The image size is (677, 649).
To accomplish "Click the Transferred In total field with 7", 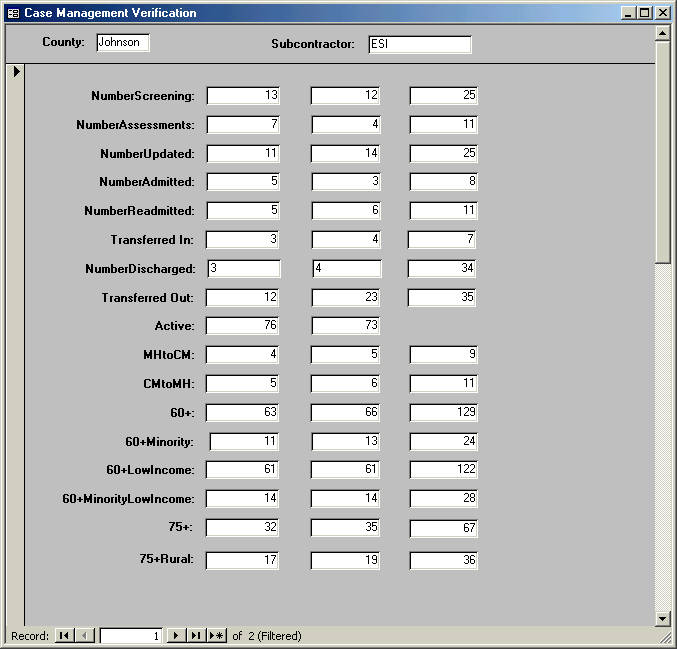I will click(x=442, y=240).
